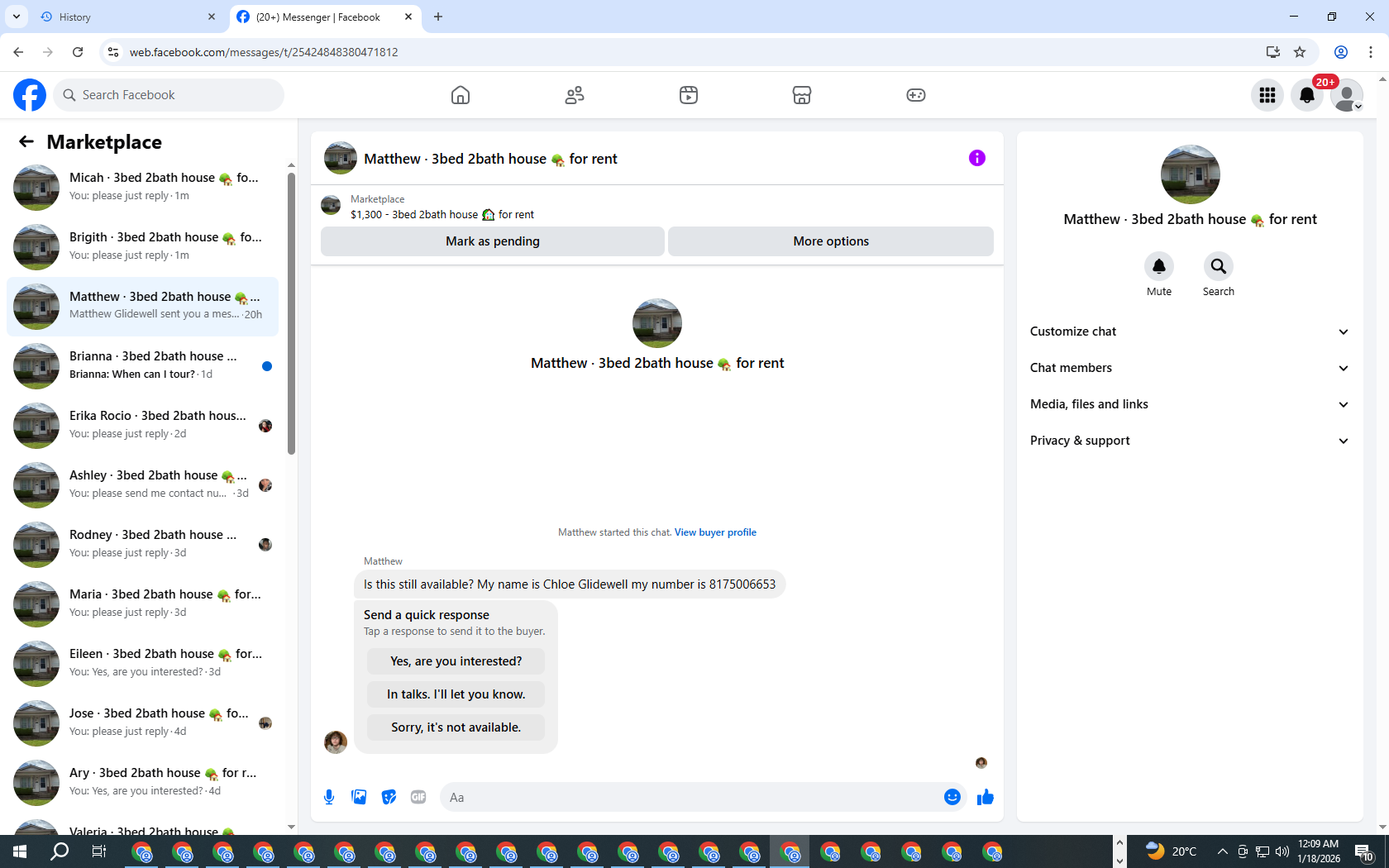Search in conversation with magnifier icon
The image size is (1389, 868).
coord(1219,266)
